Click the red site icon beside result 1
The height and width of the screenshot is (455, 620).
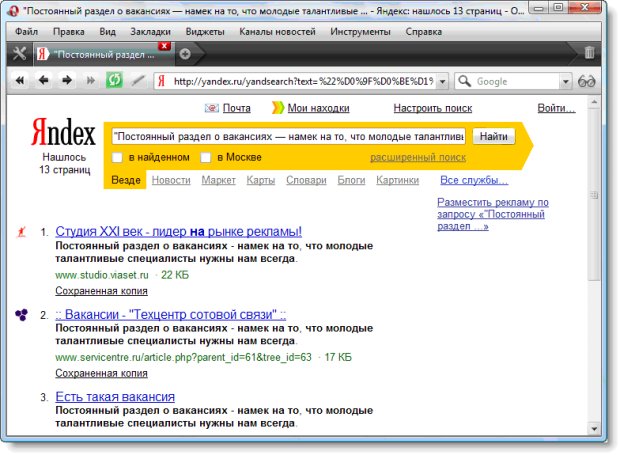click(21, 232)
